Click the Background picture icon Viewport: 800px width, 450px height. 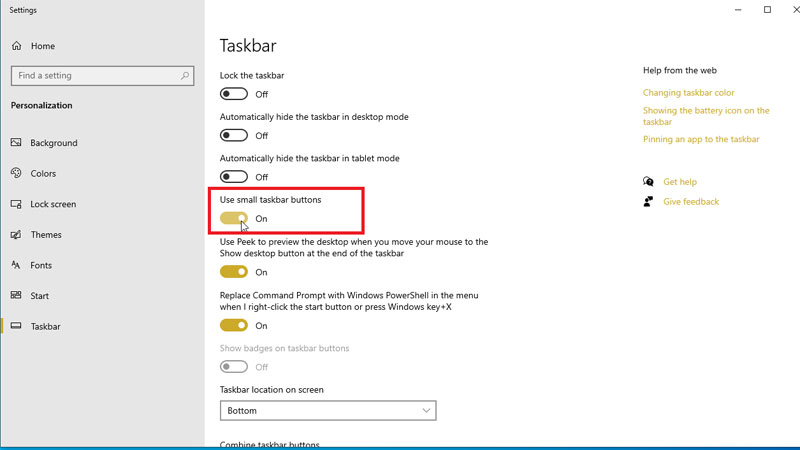(17, 143)
